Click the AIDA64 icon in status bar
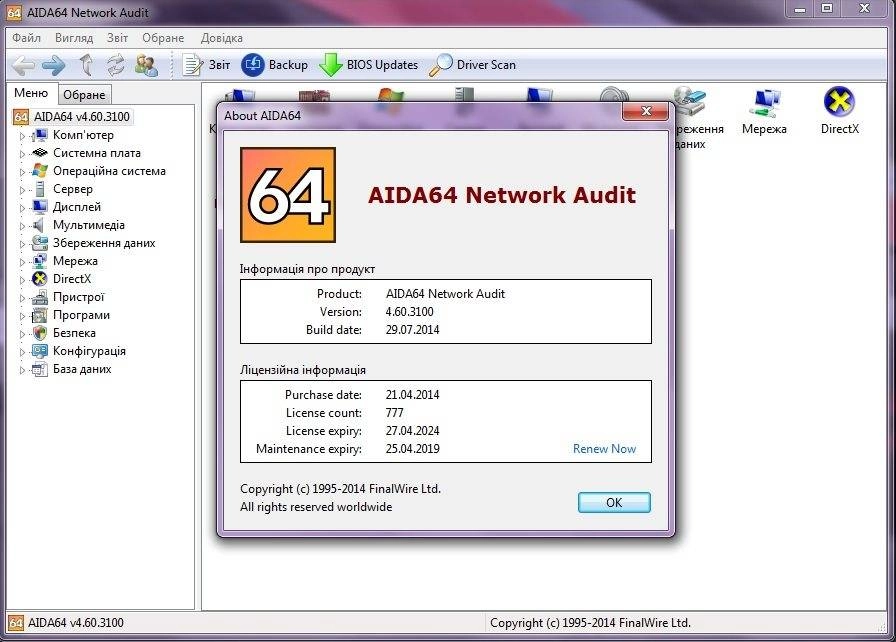Viewport: 896px width, 642px height. (17, 623)
